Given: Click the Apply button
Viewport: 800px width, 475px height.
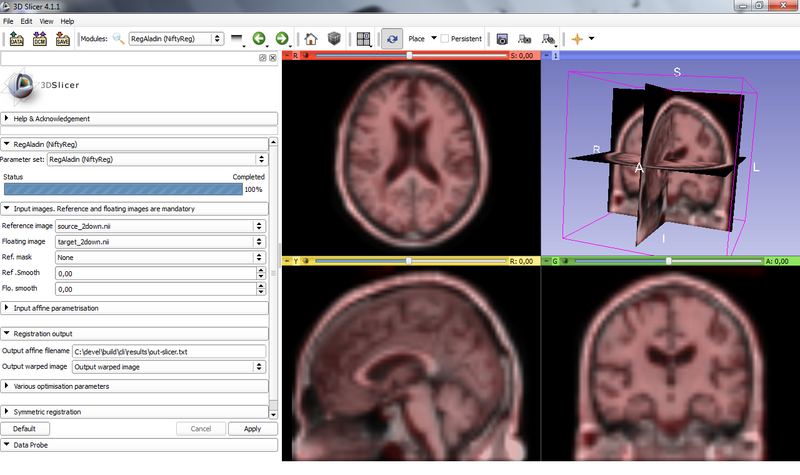Looking at the screenshot, I should tap(252, 428).
